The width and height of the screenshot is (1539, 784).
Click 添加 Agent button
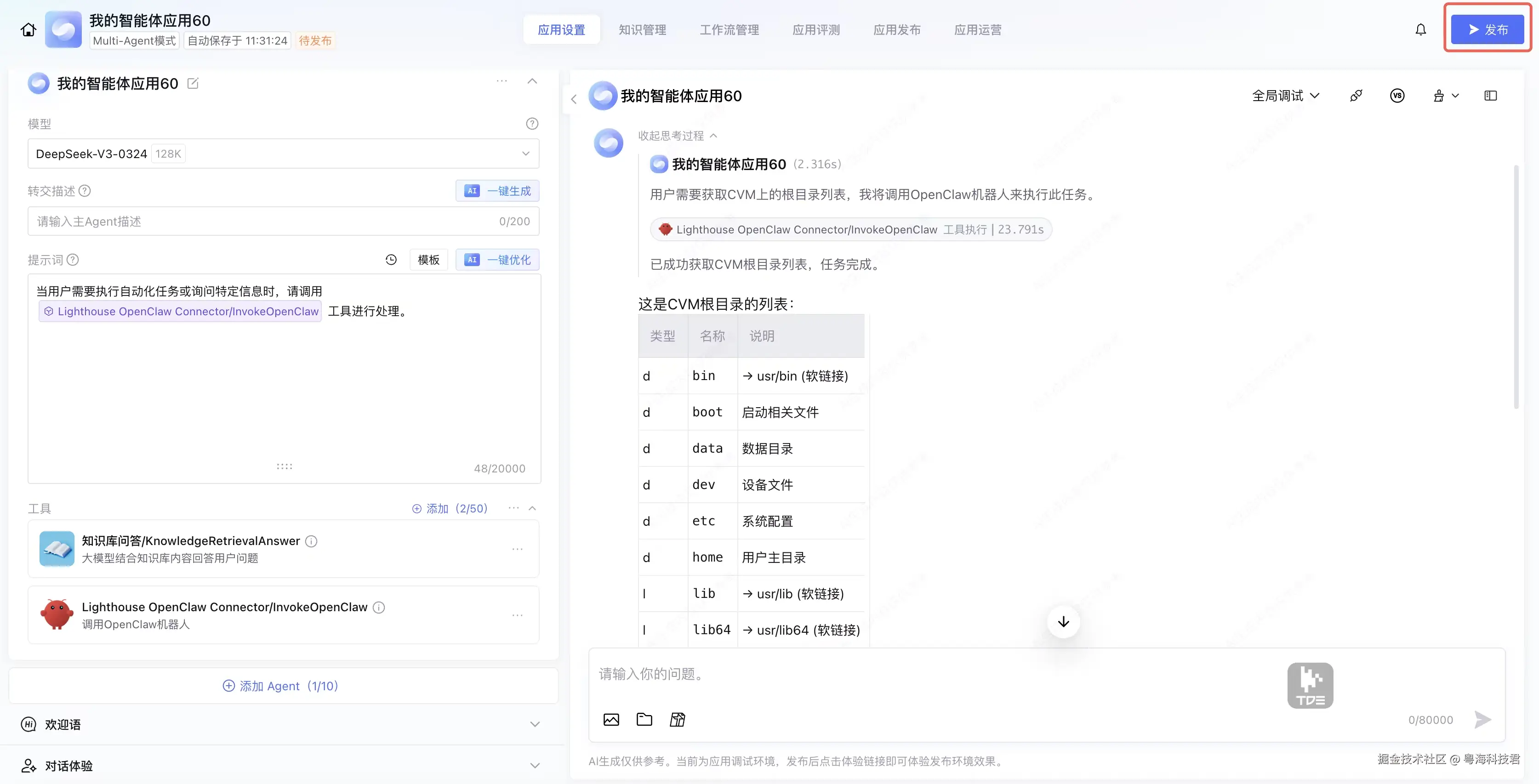pyautogui.click(x=280, y=686)
